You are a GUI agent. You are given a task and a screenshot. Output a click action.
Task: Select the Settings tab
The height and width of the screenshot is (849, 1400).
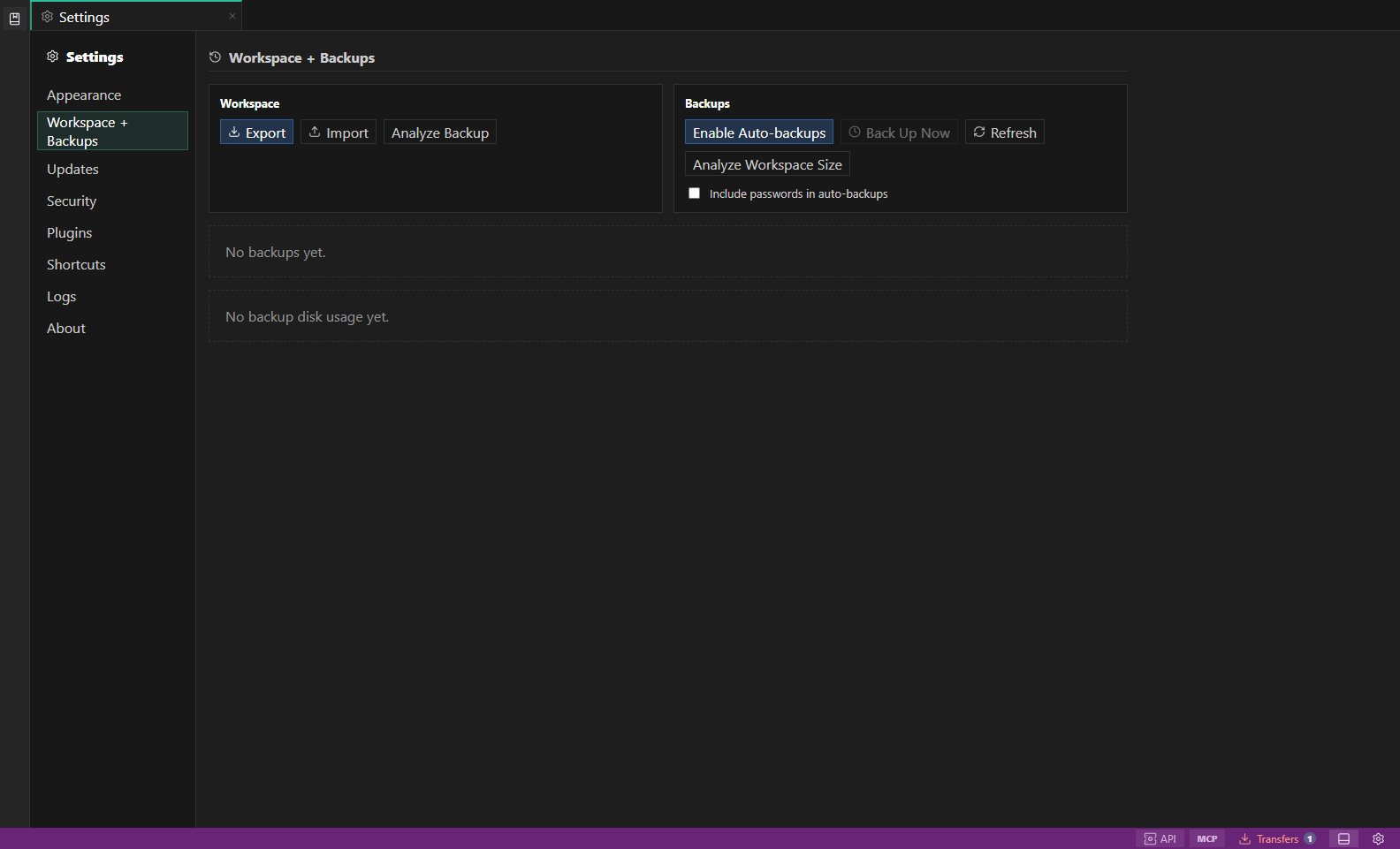pyautogui.click(x=136, y=17)
